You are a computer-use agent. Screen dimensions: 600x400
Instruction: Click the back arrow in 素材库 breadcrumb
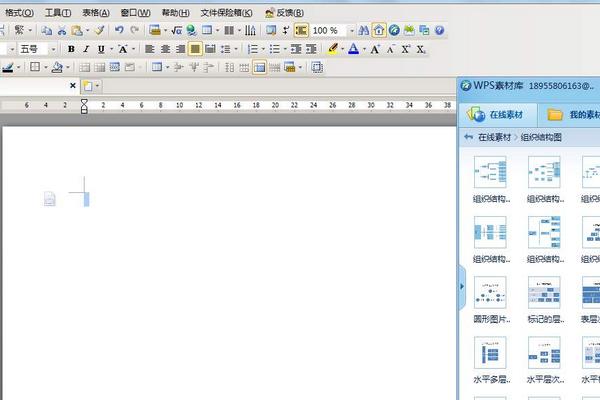click(468, 137)
